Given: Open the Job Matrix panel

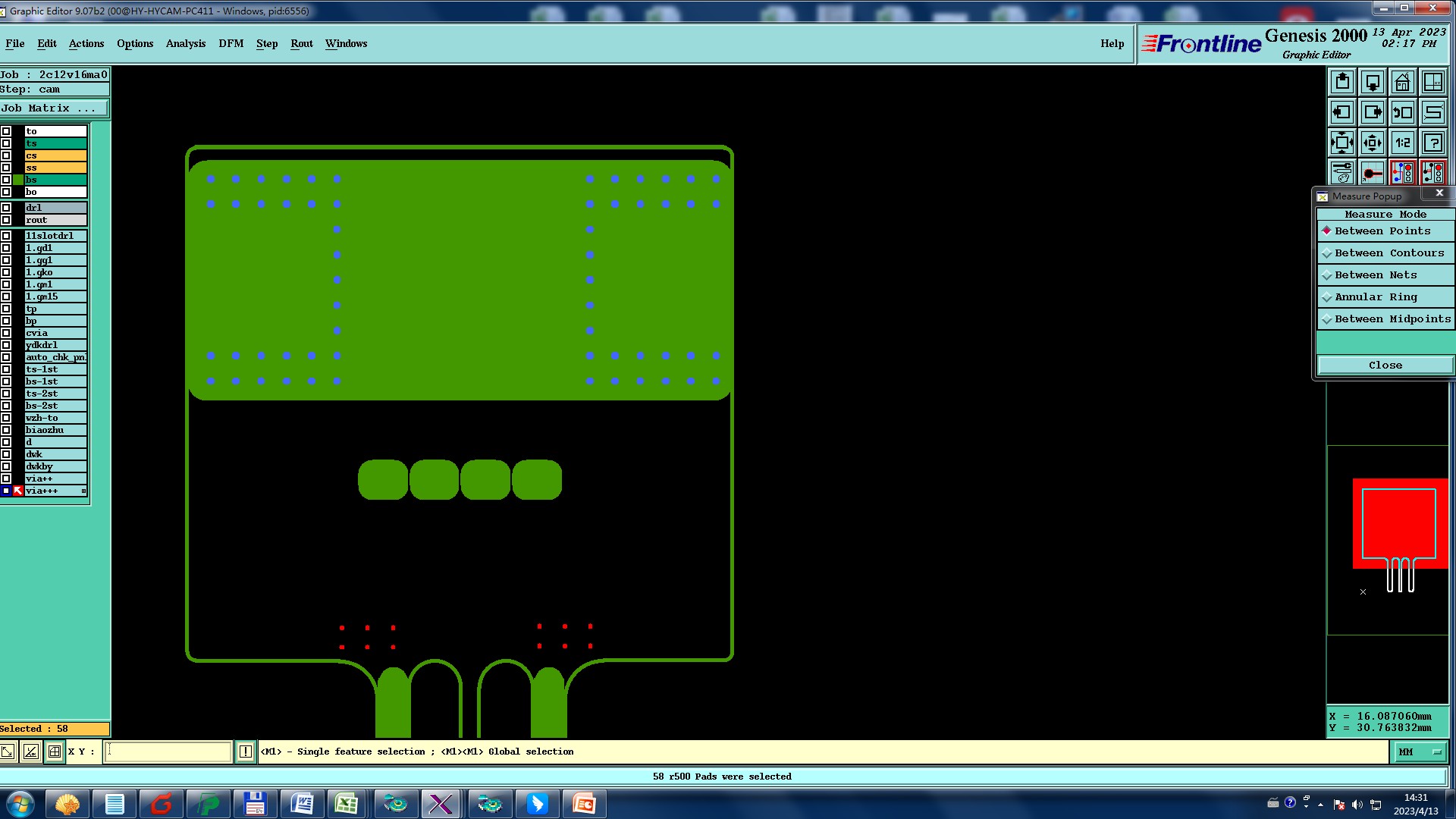Looking at the screenshot, I should [53, 108].
